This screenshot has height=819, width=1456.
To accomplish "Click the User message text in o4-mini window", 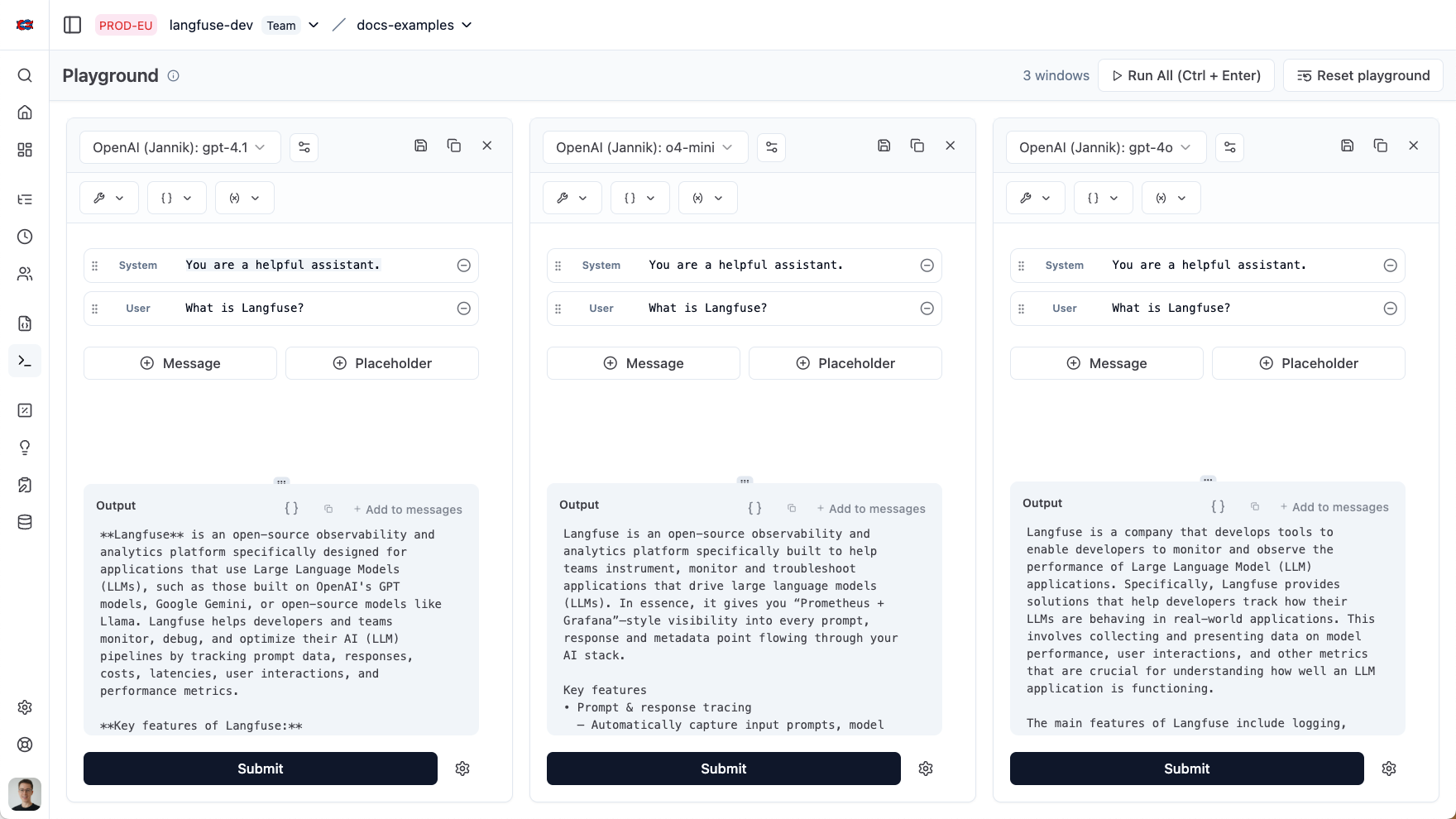I will 707,308.
